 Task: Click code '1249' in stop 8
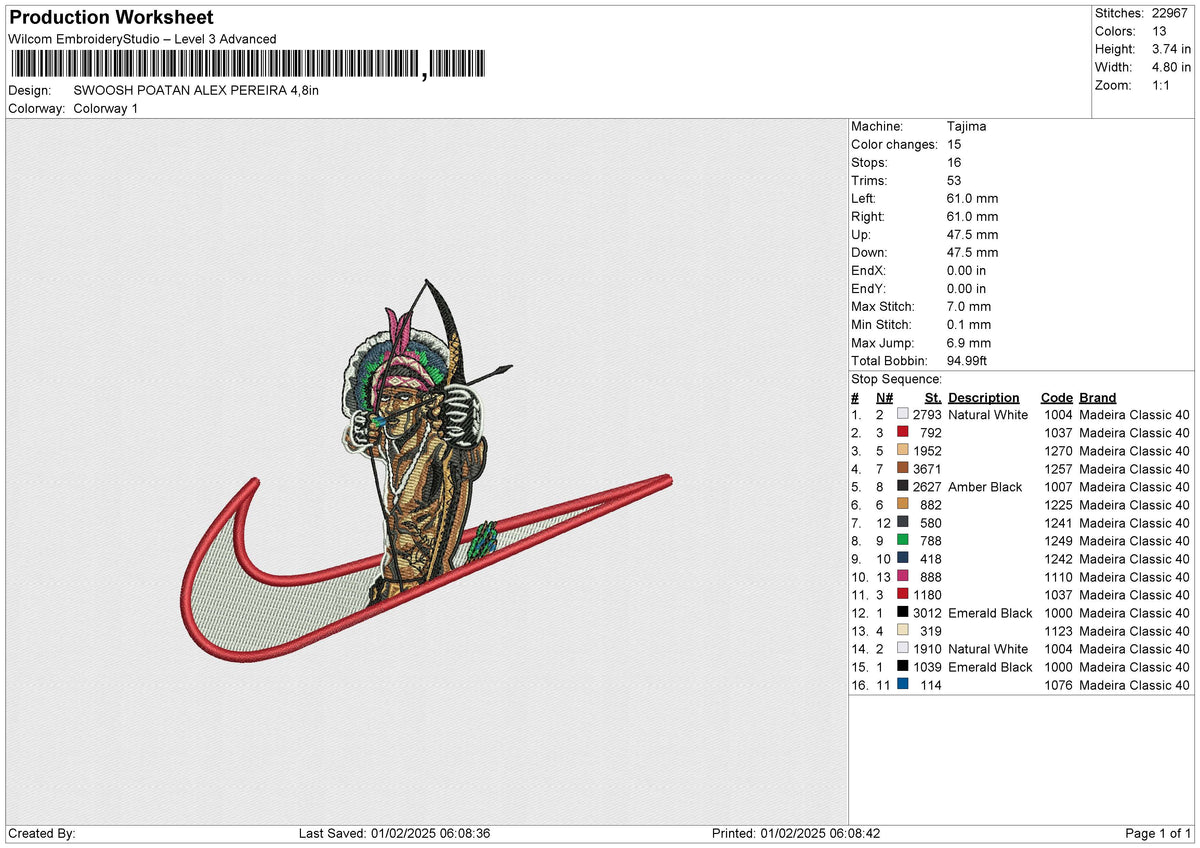[x=1058, y=541]
